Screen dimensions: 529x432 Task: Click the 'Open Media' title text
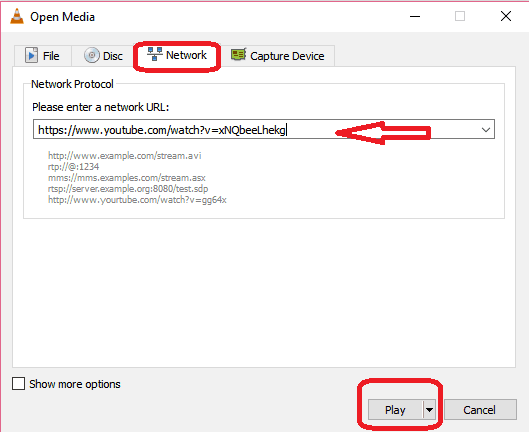click(x=62, y=17)
